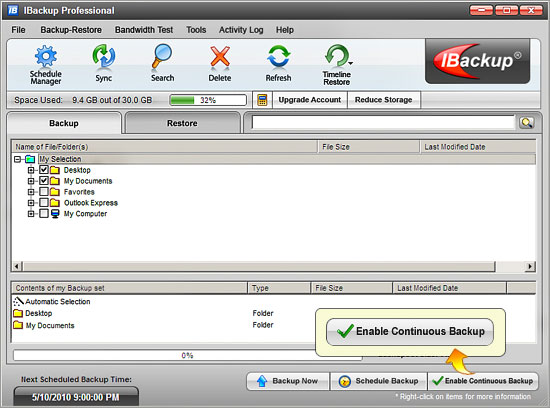Screen dimensions: 550x408
Task: Click the 0% backup progress bar
Action: [x=187, y=355]
